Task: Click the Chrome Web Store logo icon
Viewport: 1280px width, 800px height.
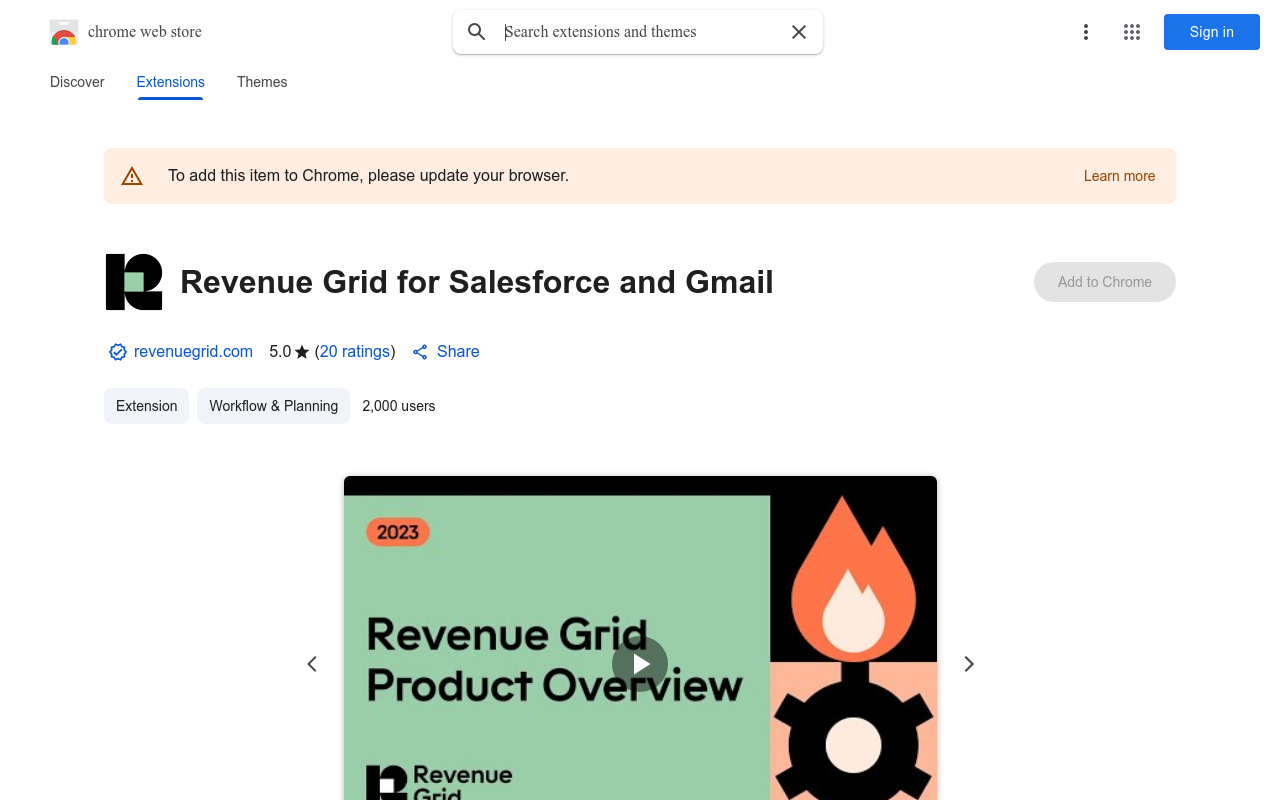Action: pos(64,32)
